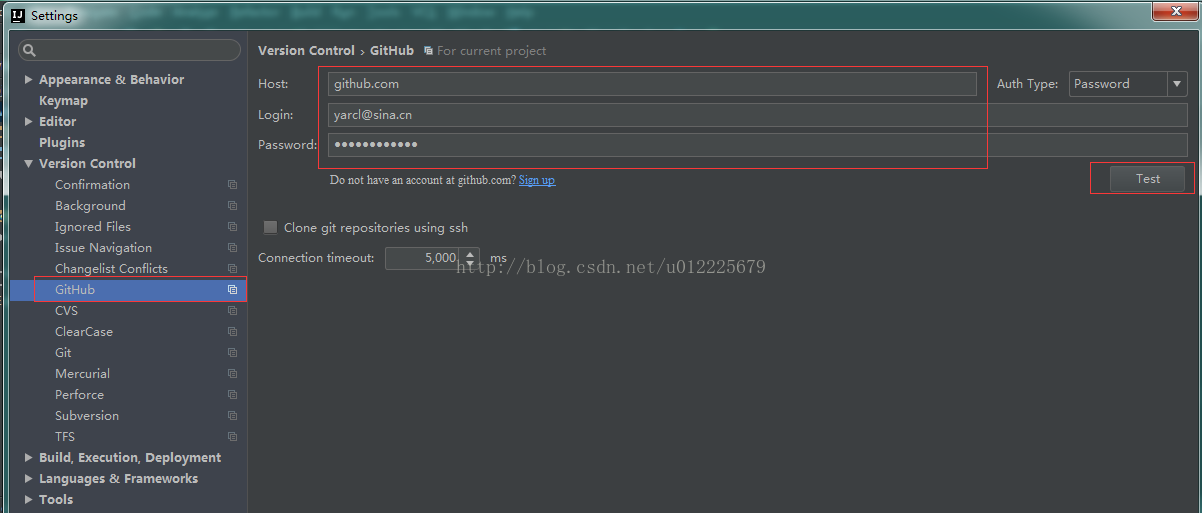The height and width of the screenshot is (513, 1202).
Task: Click the IntelliJ logo in the title bar
Action: 18,15
